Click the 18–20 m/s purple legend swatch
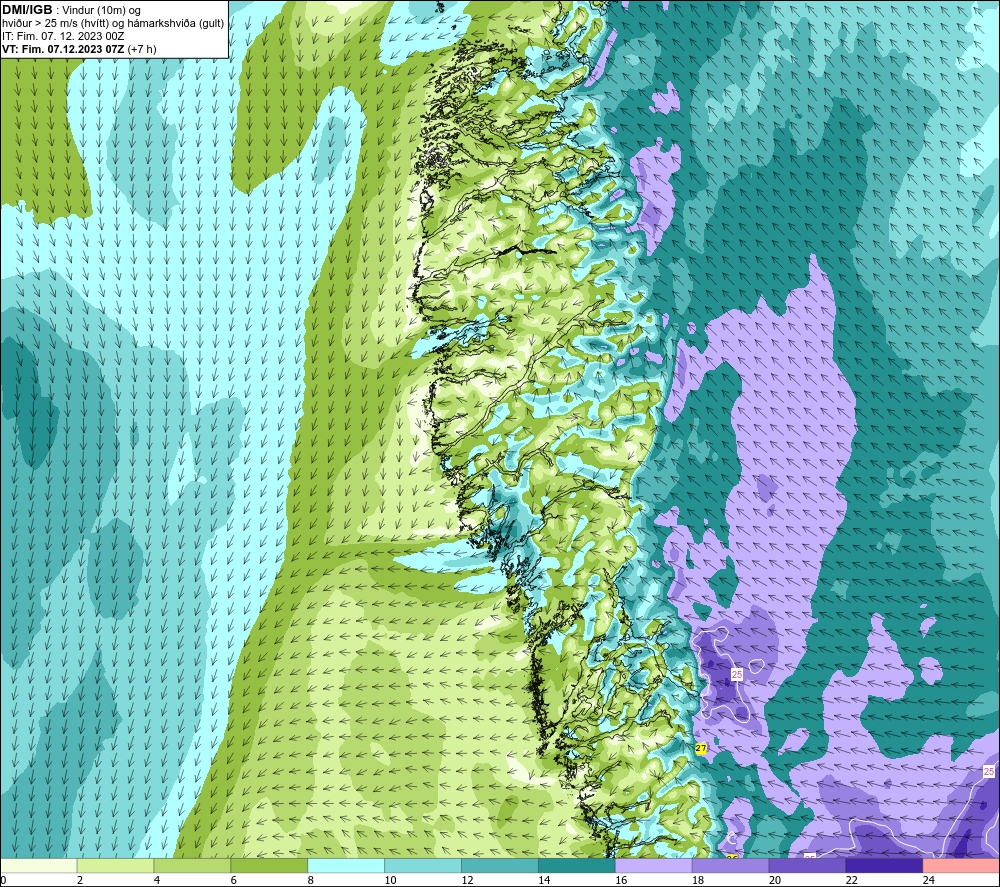Image resolution: width=1000 pixels, height=887 pixels. (730, 866)
